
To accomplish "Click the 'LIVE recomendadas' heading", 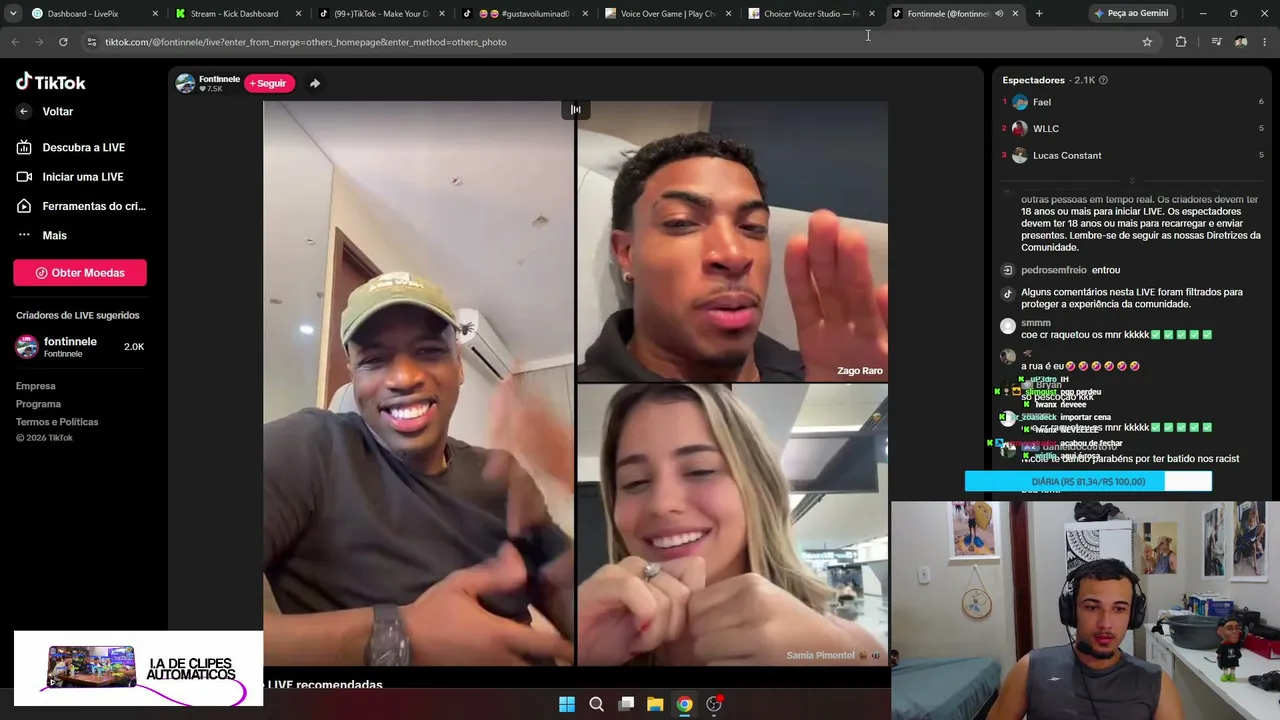I will [325, 685].
